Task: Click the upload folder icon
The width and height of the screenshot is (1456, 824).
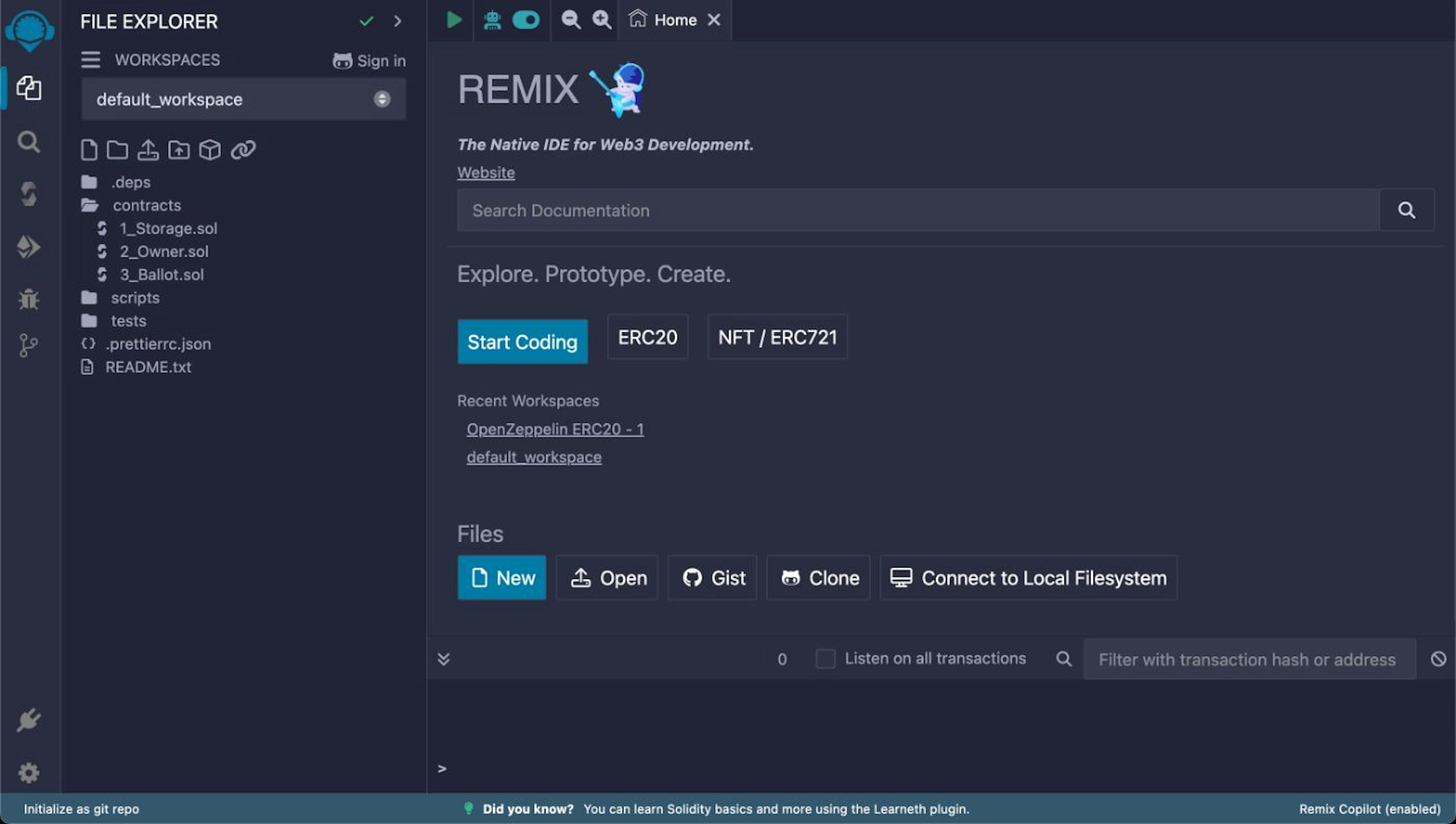Action: click(x=179, y=150)
